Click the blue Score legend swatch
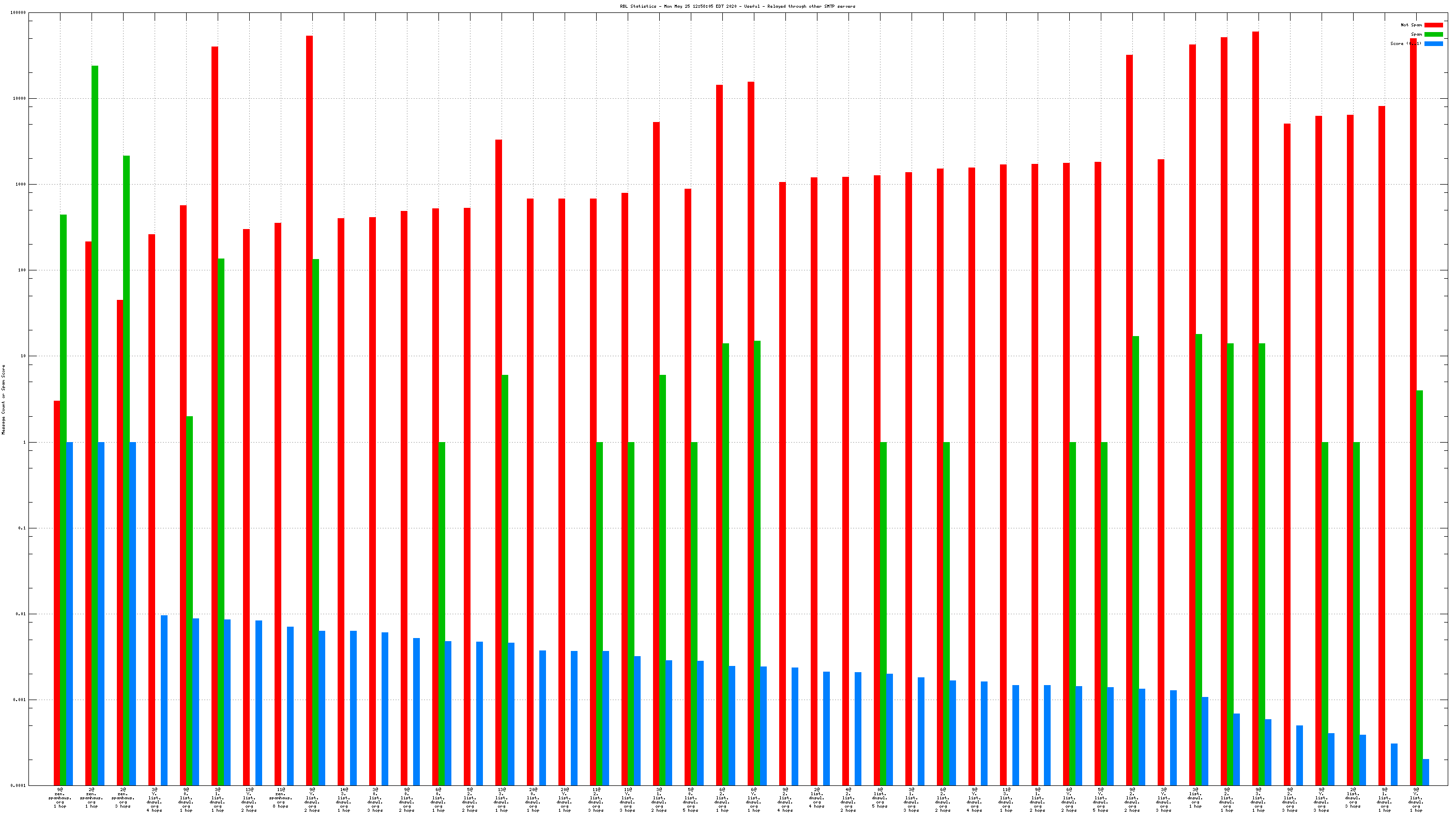 (1433, 43)
